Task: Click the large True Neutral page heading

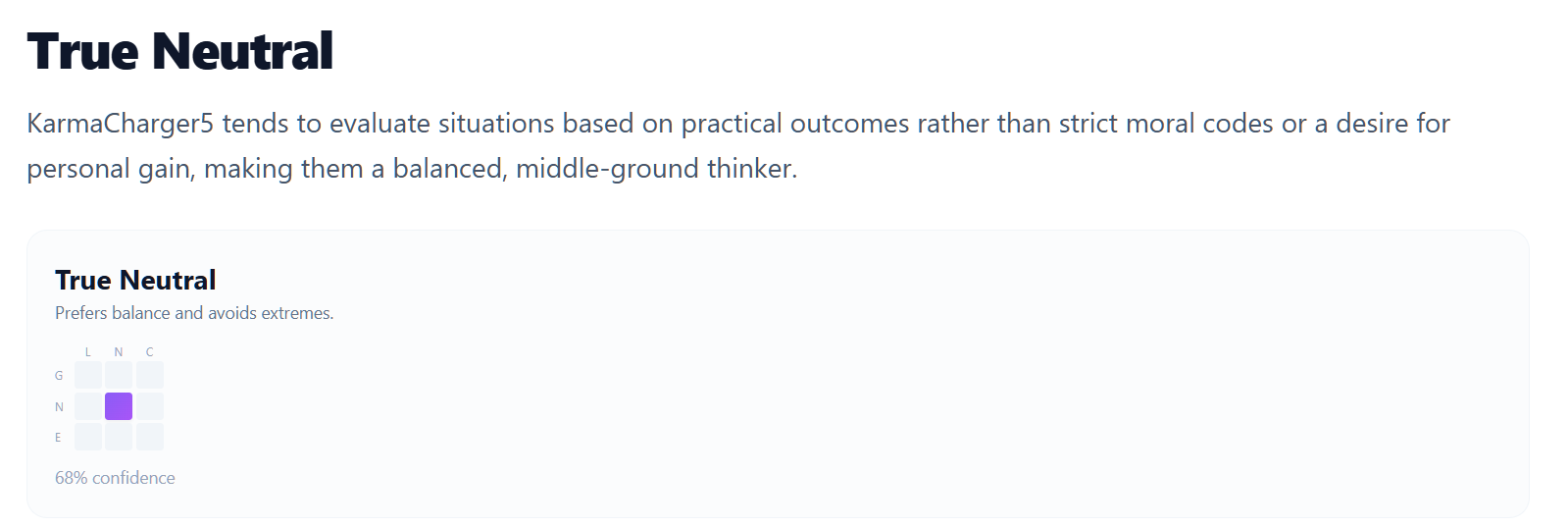Action: 180,51
